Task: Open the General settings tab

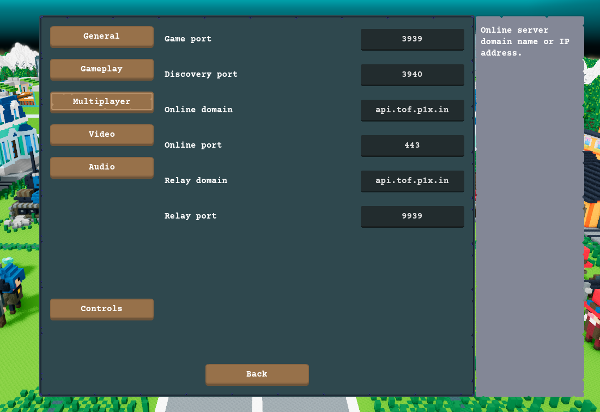Action: tap(102, 37)
